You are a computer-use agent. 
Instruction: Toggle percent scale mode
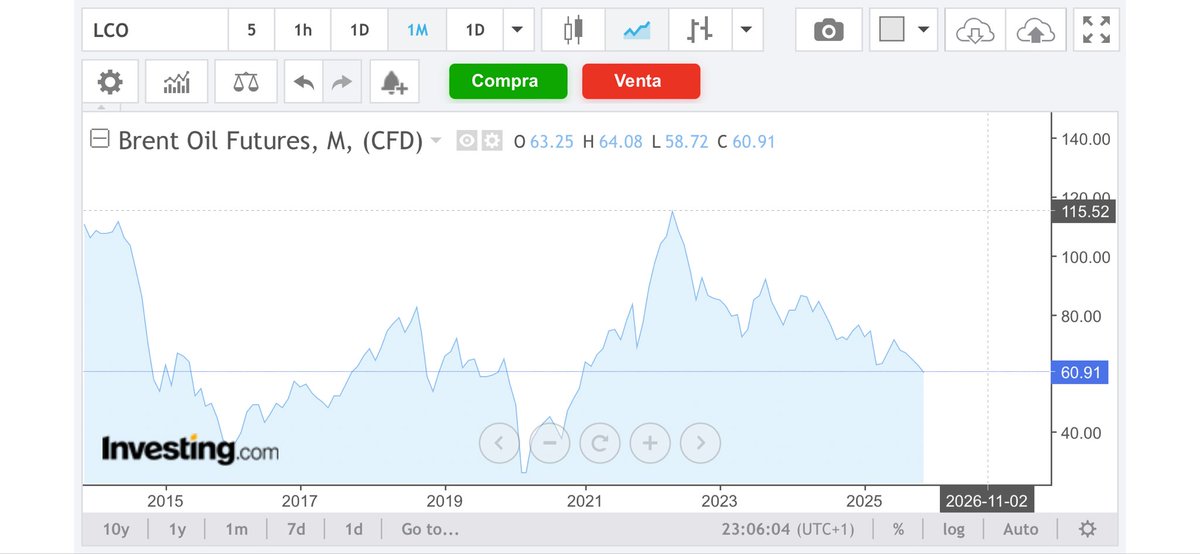pyautogui.click(x=898, y=529)
